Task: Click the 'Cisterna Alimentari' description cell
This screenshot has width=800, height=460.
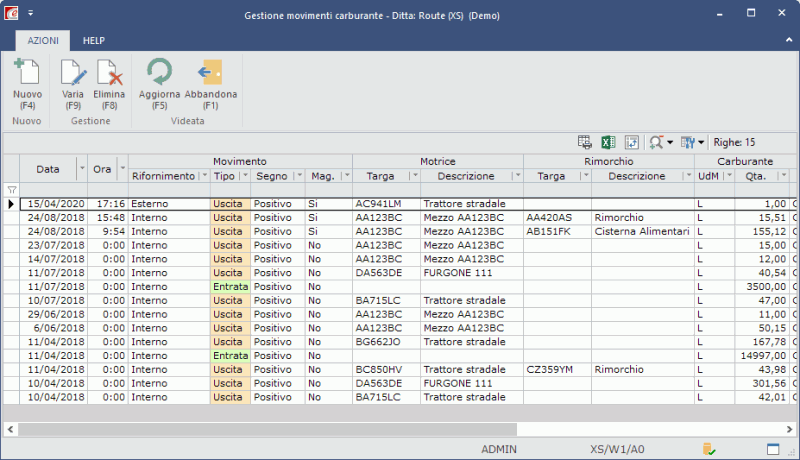Action: pos(642,231)
